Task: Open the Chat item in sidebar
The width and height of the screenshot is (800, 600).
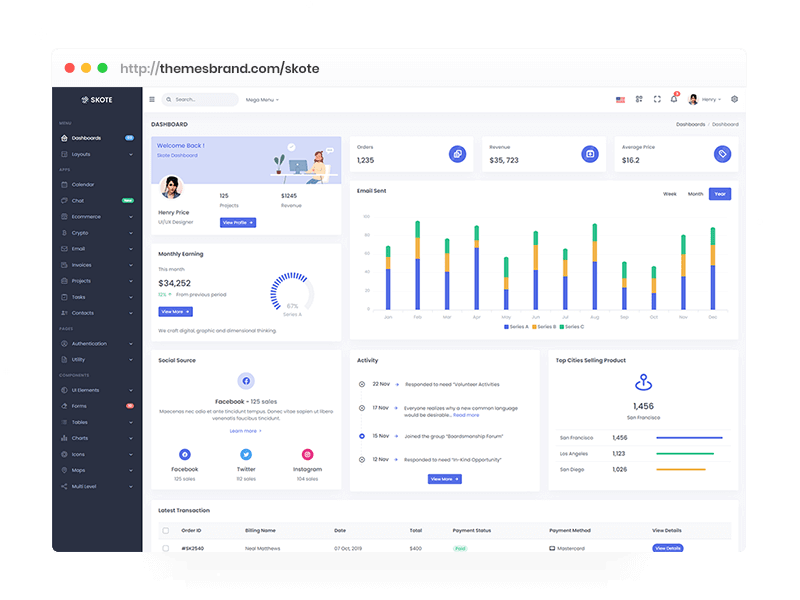Action: click(78, 200)
